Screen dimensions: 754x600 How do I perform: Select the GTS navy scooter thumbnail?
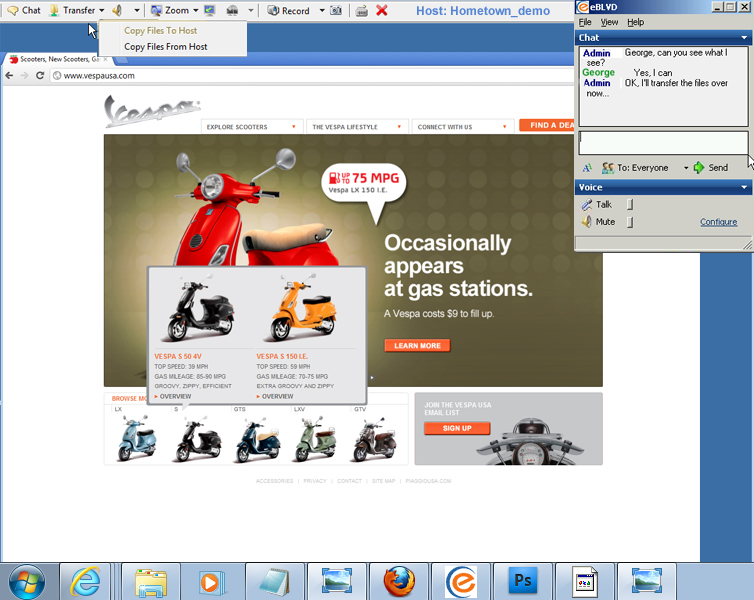pyautogui.click(x=258, y=439)
